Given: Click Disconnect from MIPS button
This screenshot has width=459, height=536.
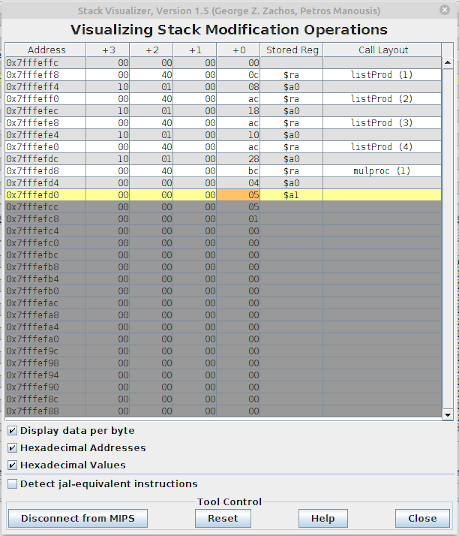Looking at the screenshot, I should coord(78,518).
